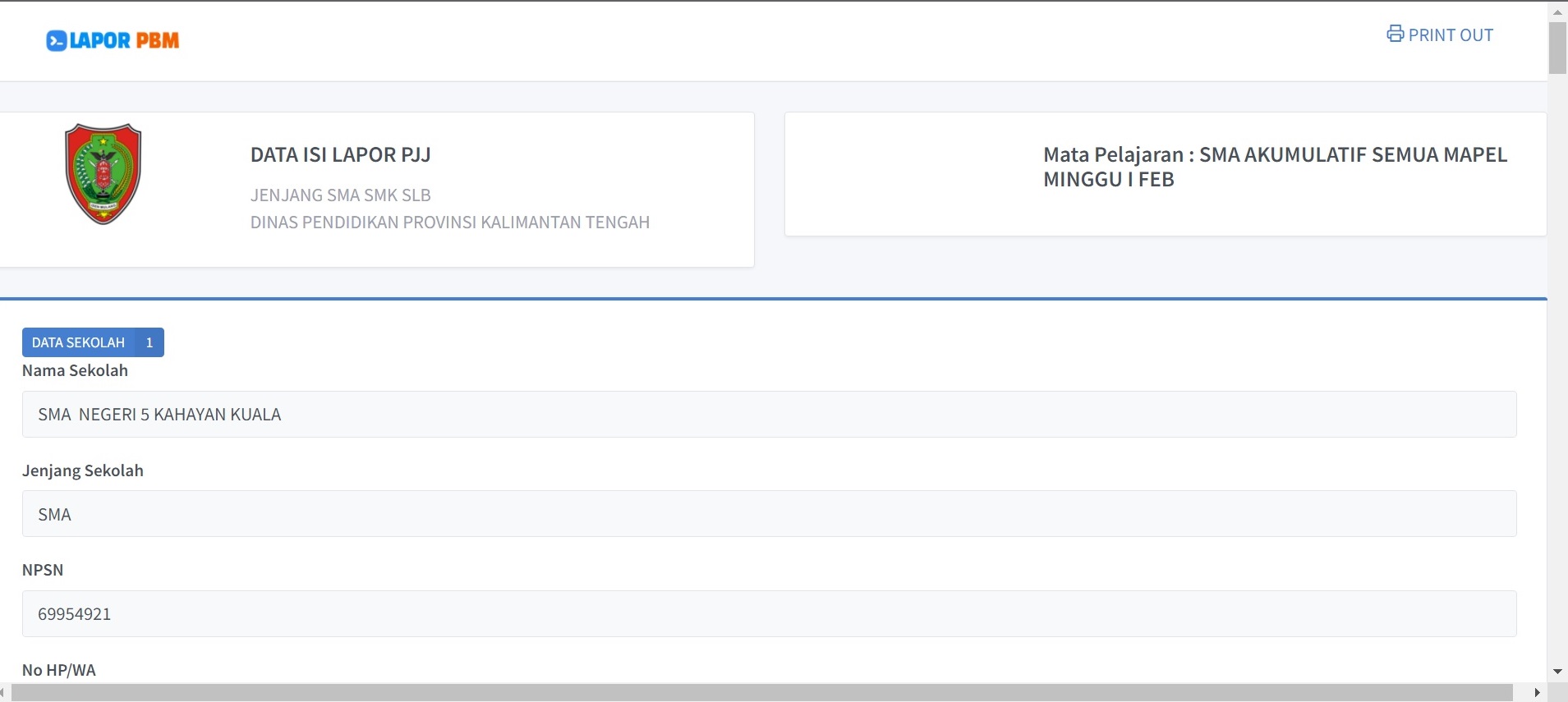This screenshot has width=1568, height=702.
Task: Focus the Nama Sekolah input field
Action: [x=769, y=415]
